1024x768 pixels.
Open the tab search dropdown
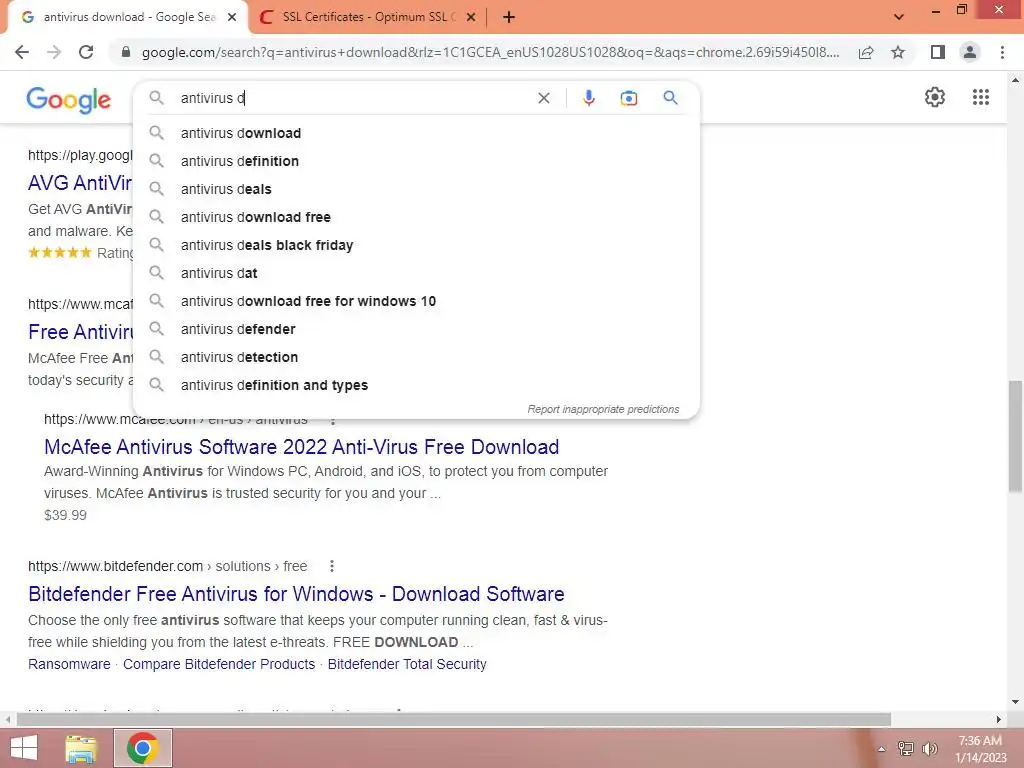[x=899, y=17]
